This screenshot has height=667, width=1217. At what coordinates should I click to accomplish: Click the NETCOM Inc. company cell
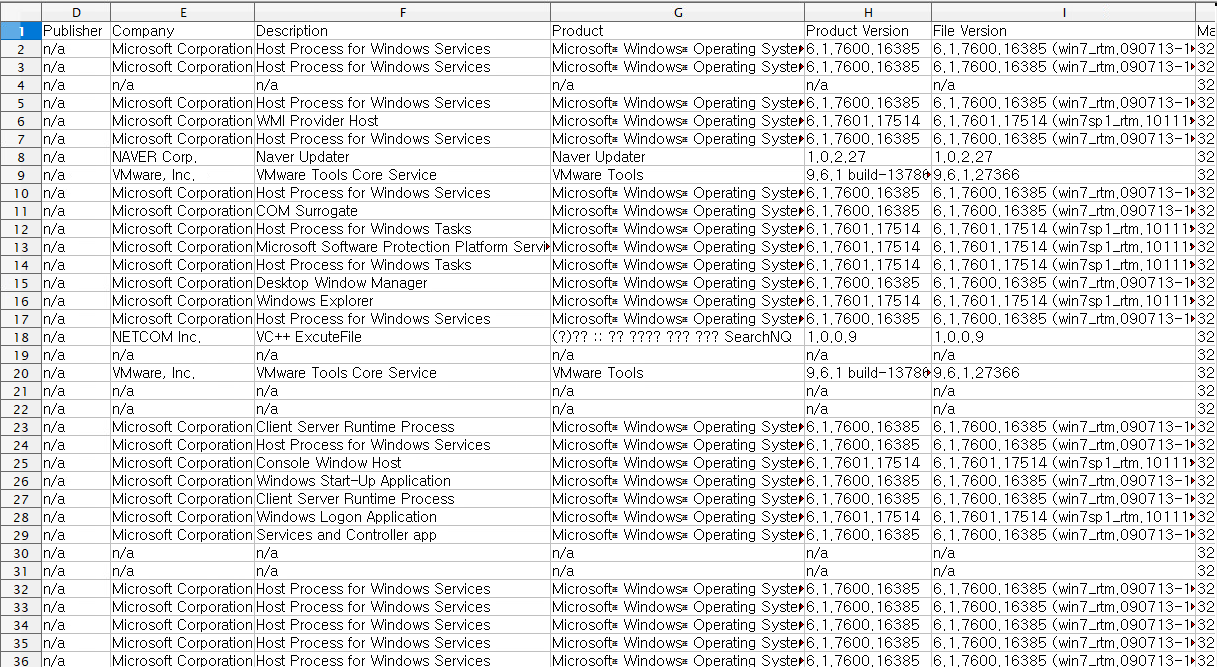[x=182, y=337]
